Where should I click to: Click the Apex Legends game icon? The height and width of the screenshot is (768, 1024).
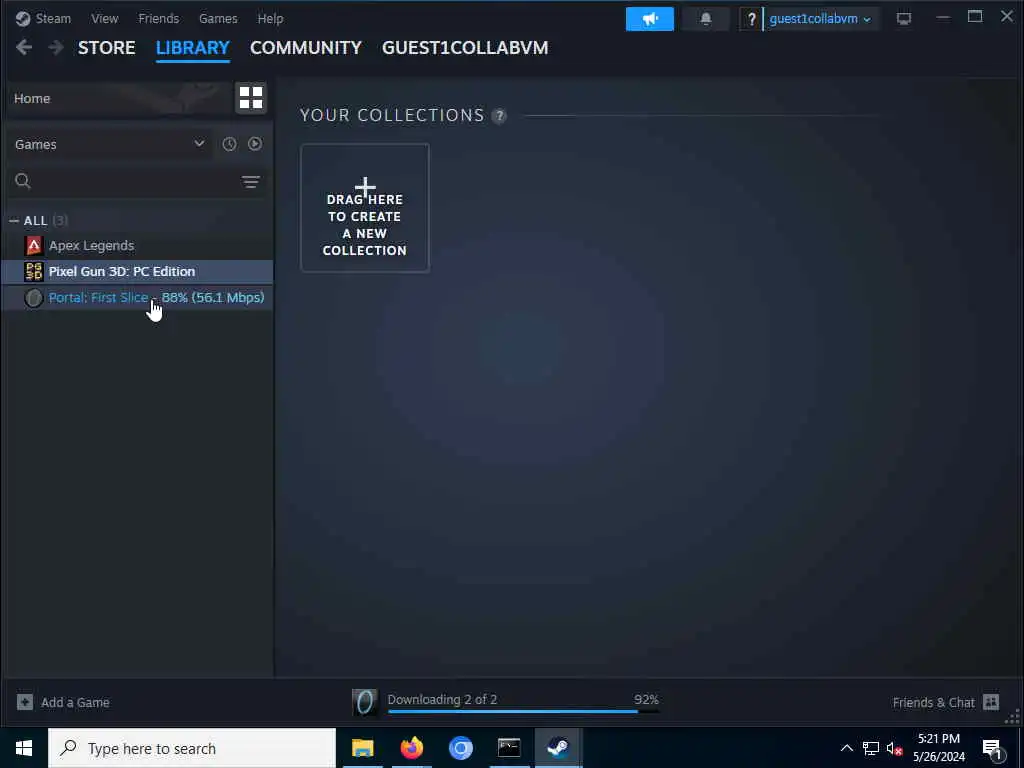[x=33, y=246]
